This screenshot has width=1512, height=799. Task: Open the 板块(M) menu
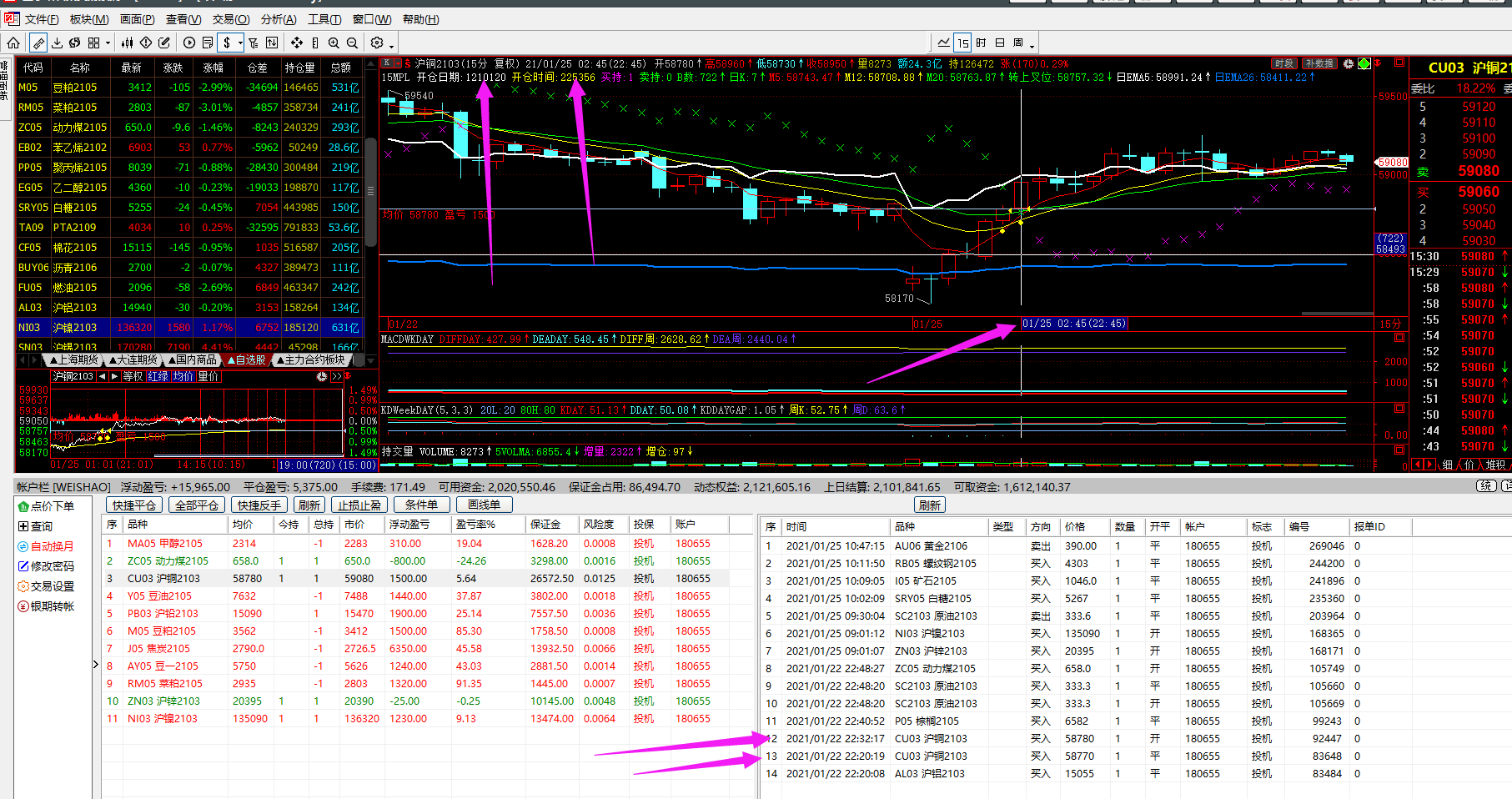click(89, 19)
